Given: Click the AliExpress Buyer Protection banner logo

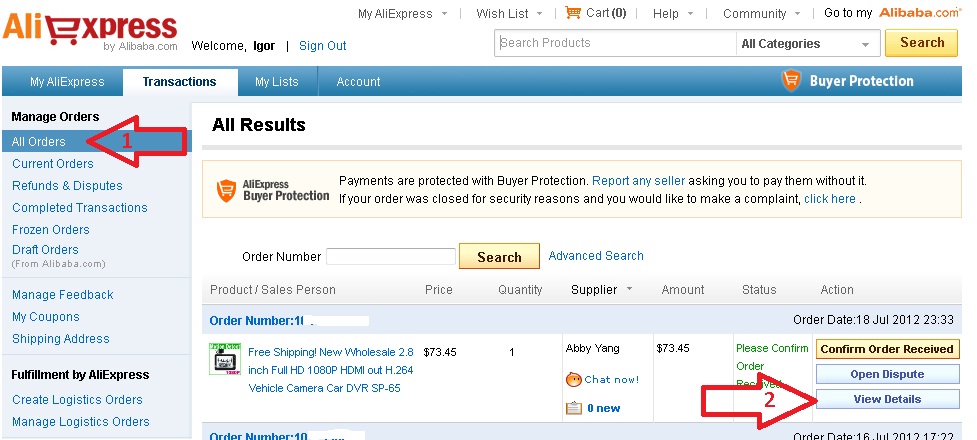Looking at the screenshot, I should (273, 190).
